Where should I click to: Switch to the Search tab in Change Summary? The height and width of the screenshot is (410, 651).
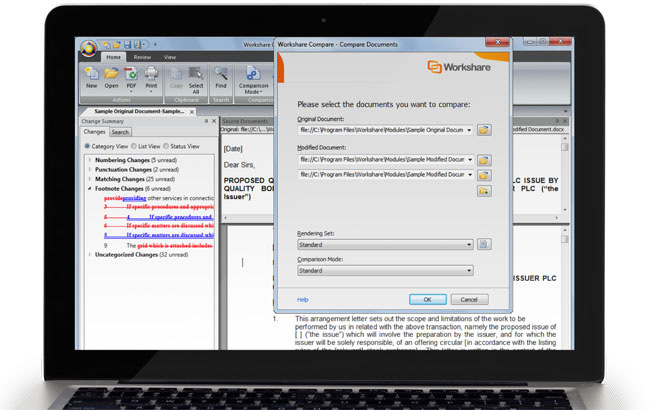[x=120, y=132]
